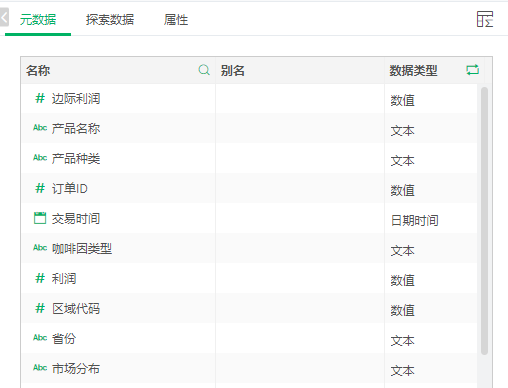Click the alias cell of 区域代码
The image size is (508, 388).
[300, 308]
